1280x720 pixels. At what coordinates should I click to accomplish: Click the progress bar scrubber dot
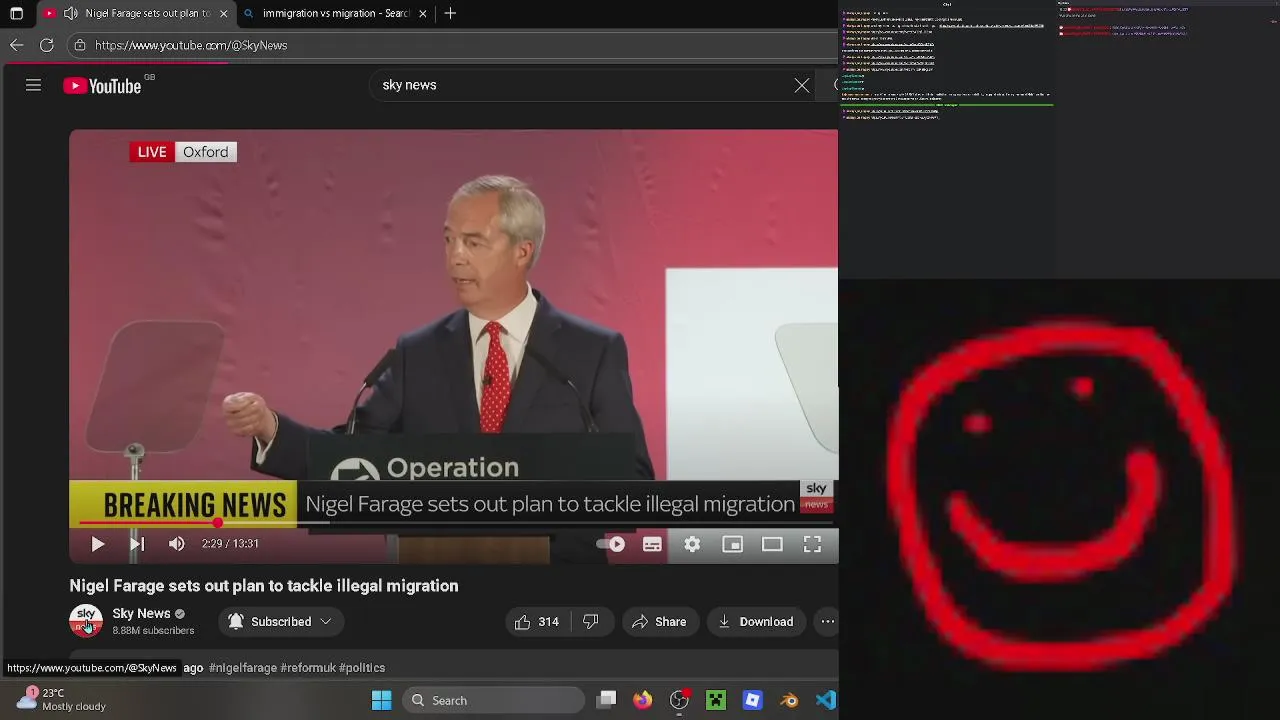click(217, 523)
